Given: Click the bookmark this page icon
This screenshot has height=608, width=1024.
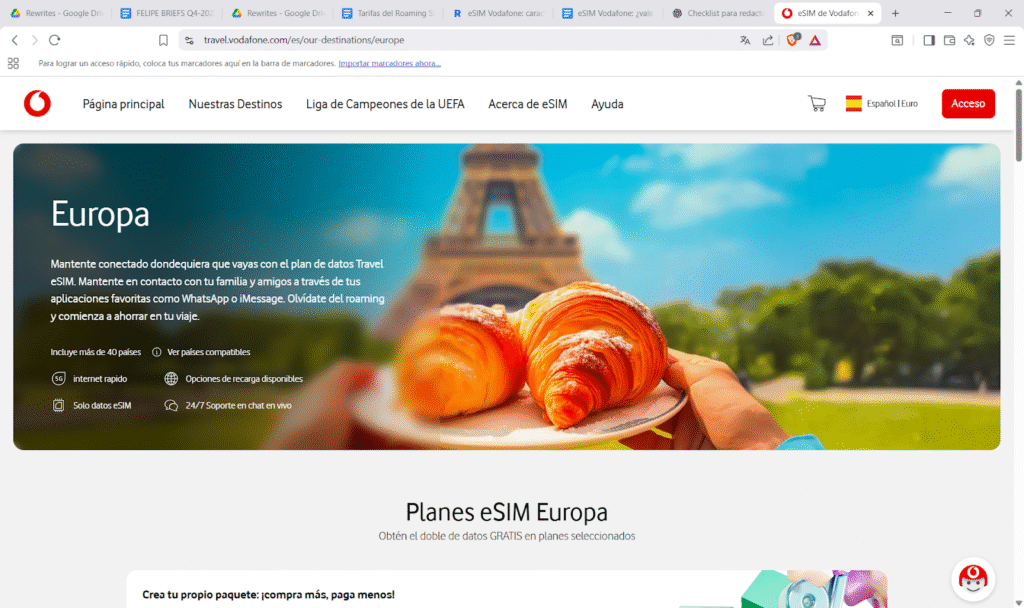Looking at the screenshot, I should point(163,40).
